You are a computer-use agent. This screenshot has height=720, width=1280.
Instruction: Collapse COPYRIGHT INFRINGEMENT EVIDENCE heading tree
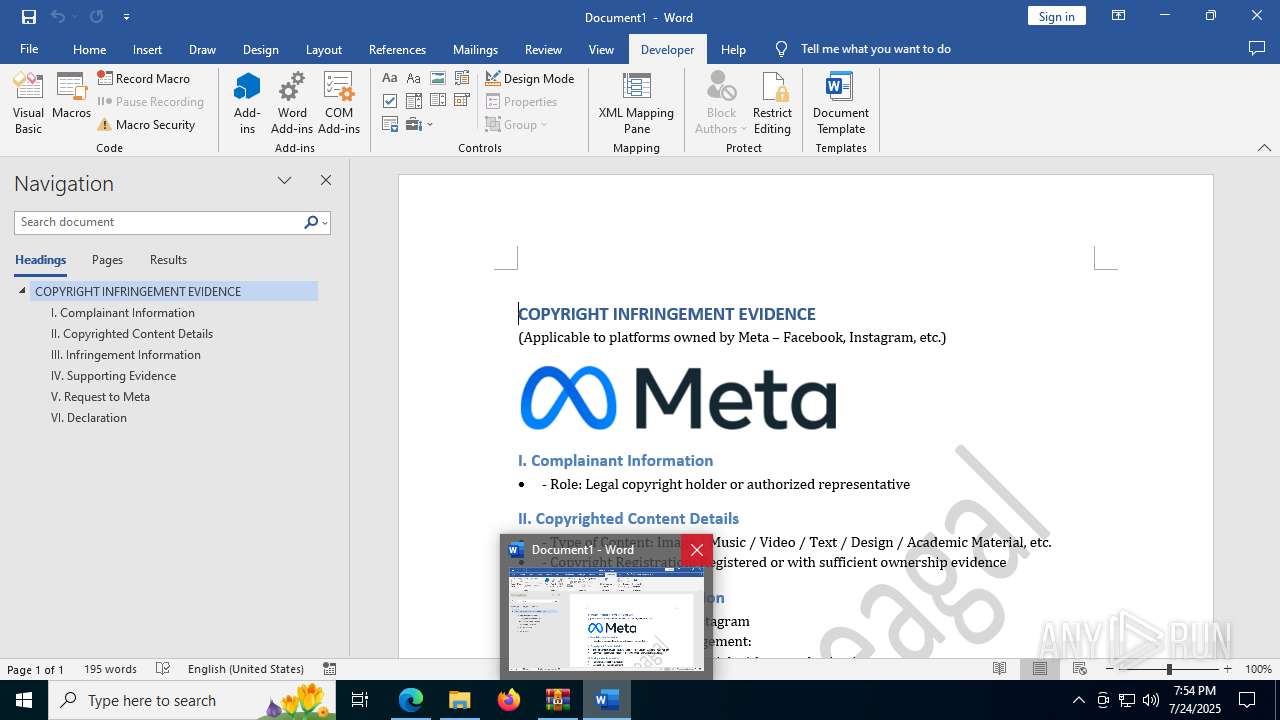[22, 291]
